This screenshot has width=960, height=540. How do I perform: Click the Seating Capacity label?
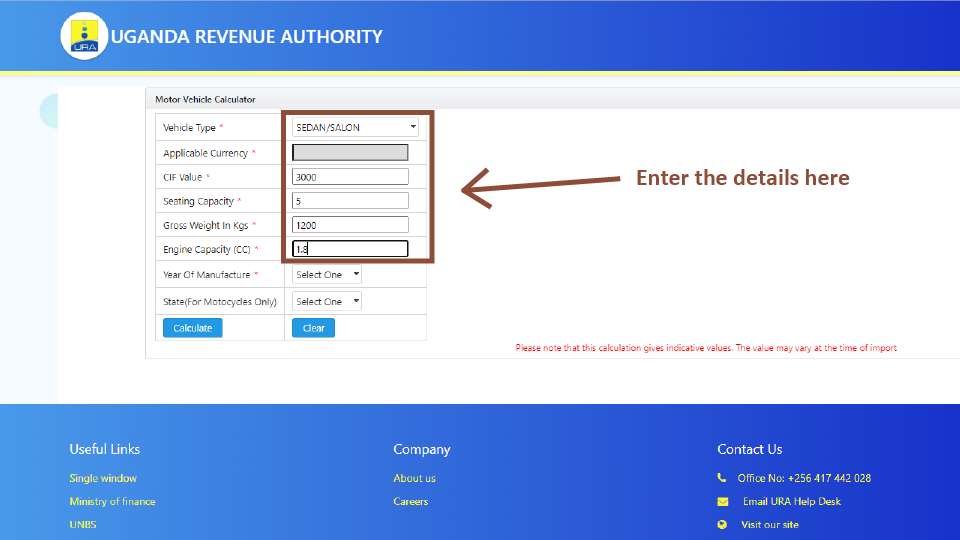coord(198,201)
